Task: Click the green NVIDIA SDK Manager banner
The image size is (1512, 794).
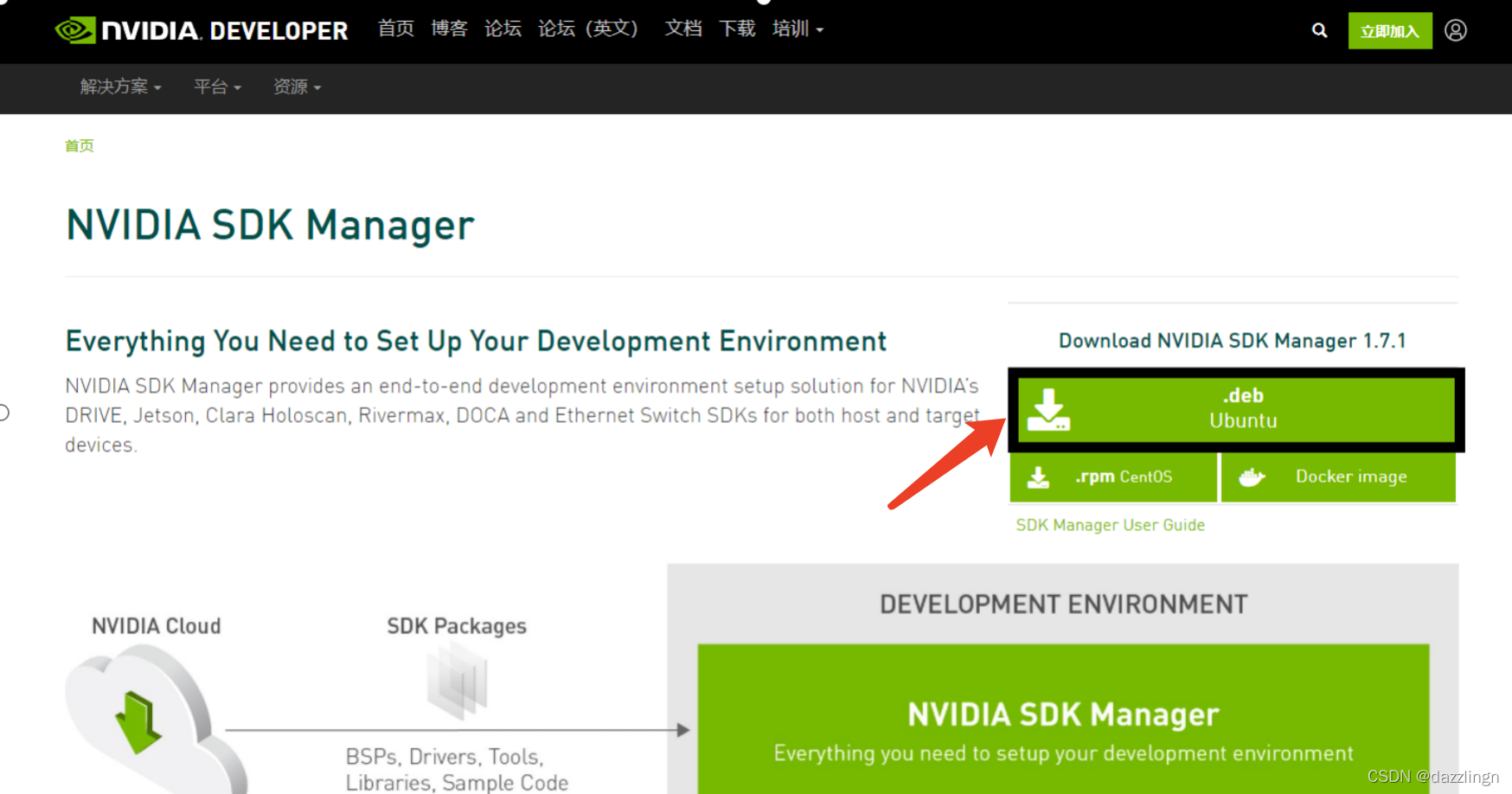Action: click(1063, 719)
